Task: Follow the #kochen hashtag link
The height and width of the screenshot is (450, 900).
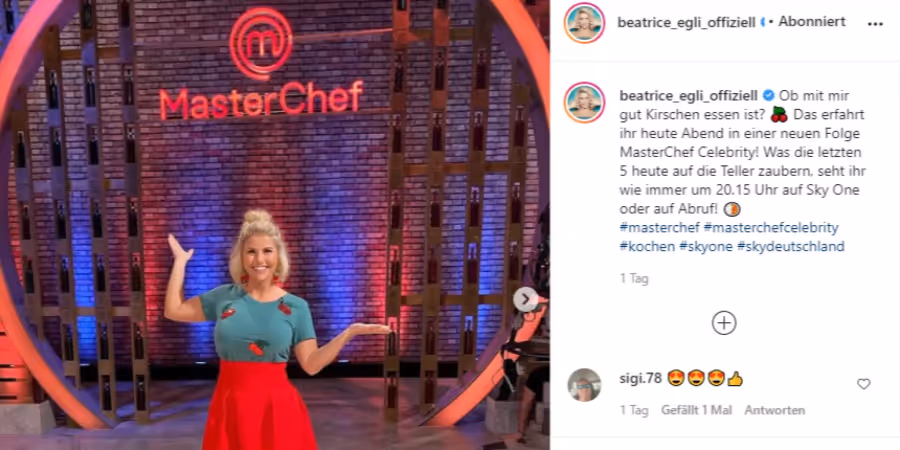Action: click(x=647, y=247)
